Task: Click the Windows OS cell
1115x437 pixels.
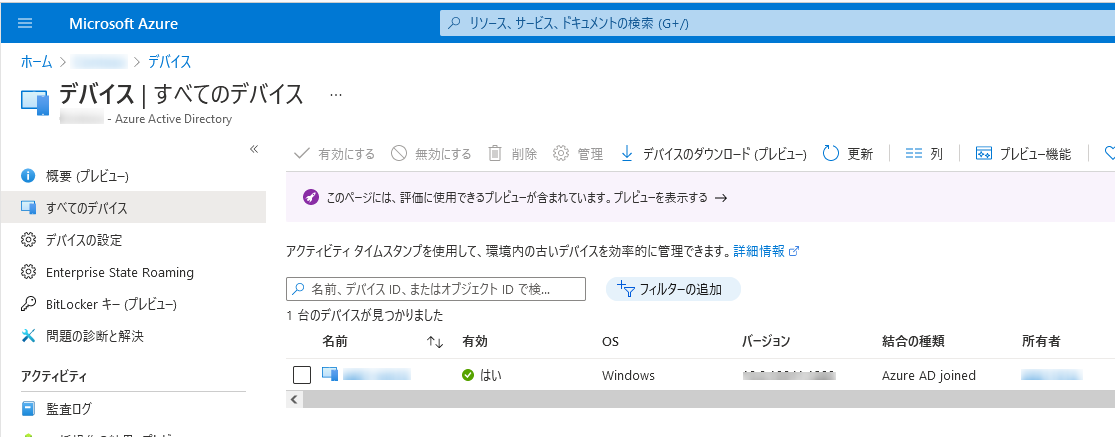Action: pyautogui.click(x=628, y=375)
